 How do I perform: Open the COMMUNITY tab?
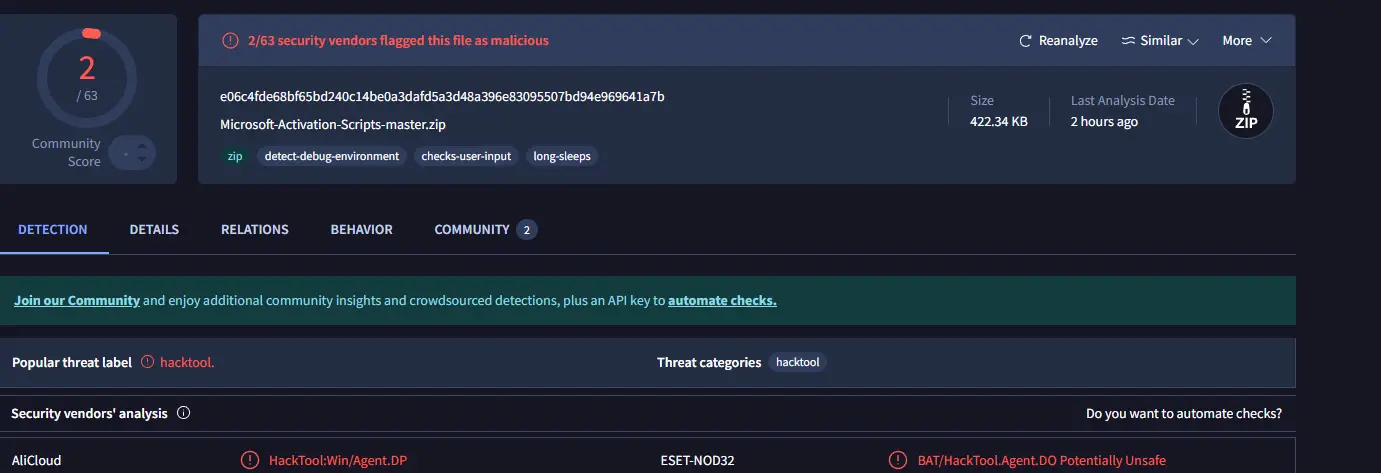(x=472, y=230)
